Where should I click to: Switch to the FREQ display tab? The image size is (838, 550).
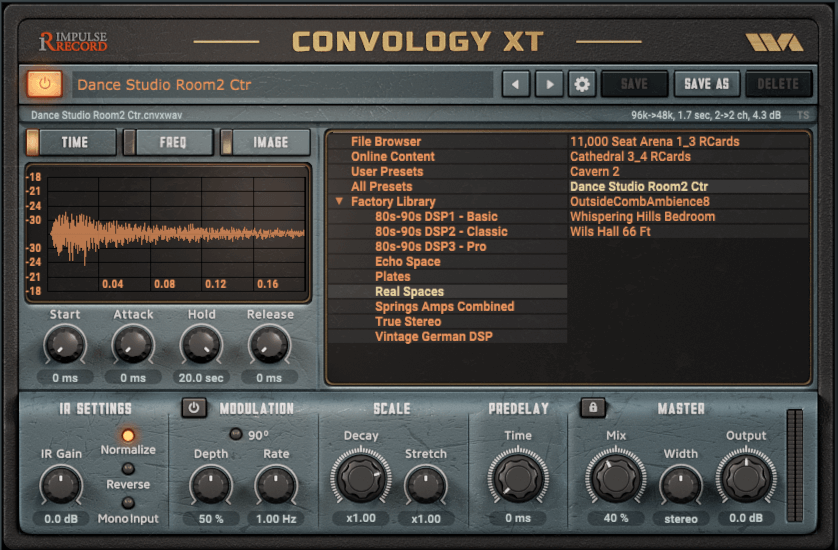point(170,143)
